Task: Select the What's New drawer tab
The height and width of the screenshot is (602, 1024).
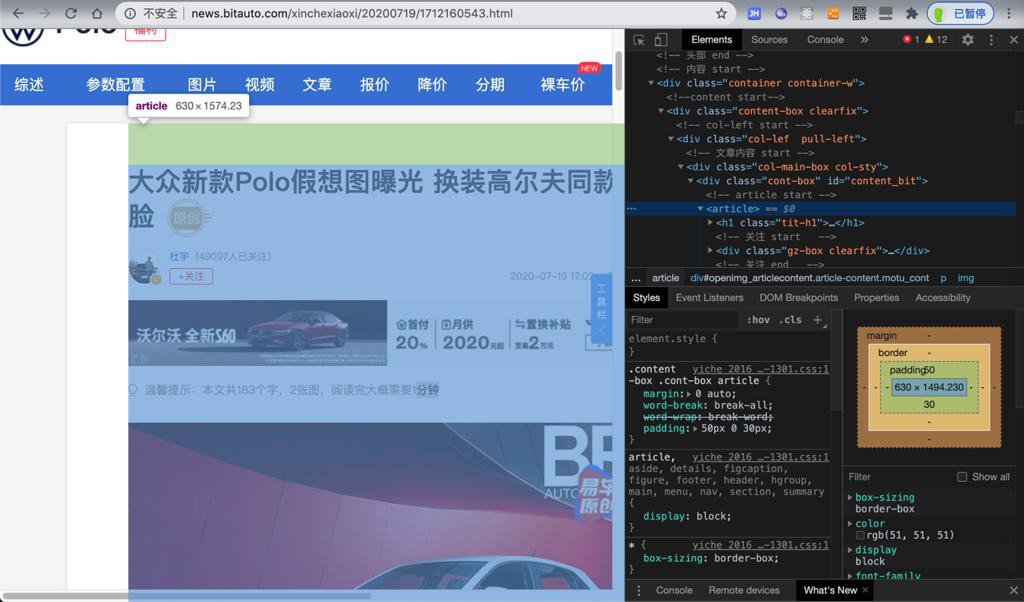Action: coord(830,590)
